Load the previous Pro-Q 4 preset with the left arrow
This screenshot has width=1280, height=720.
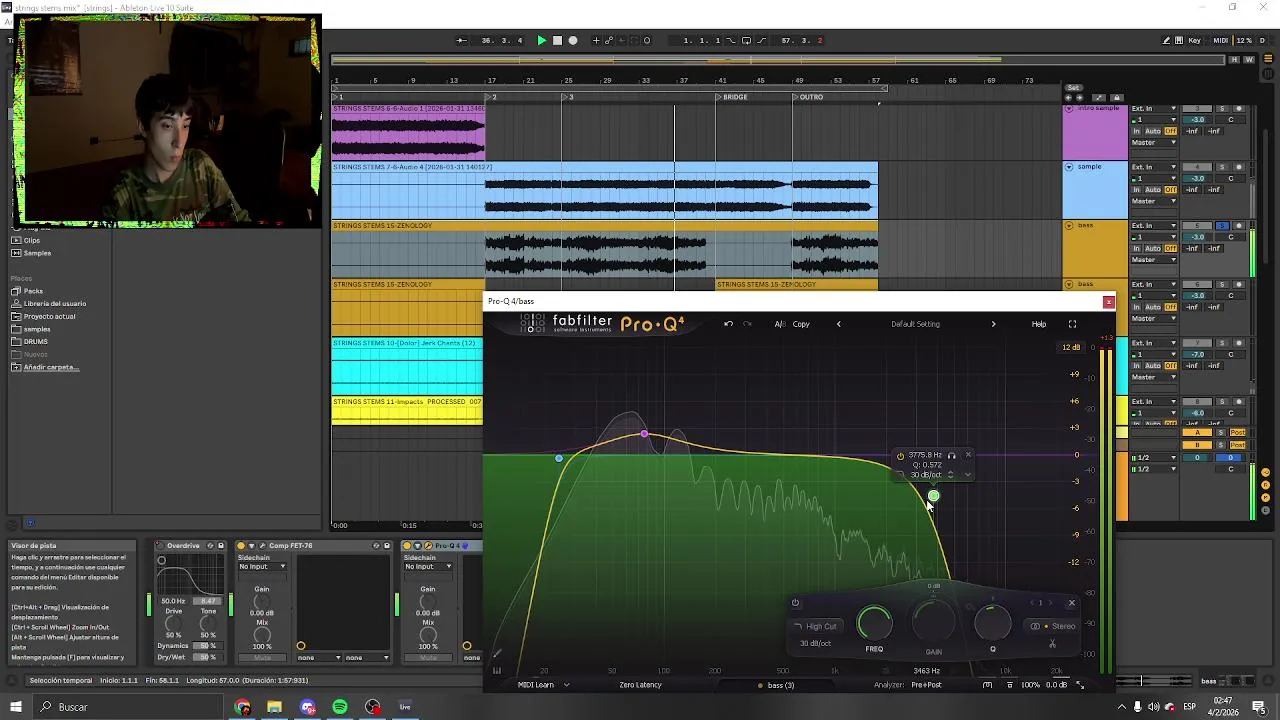(x=839, y=324)
